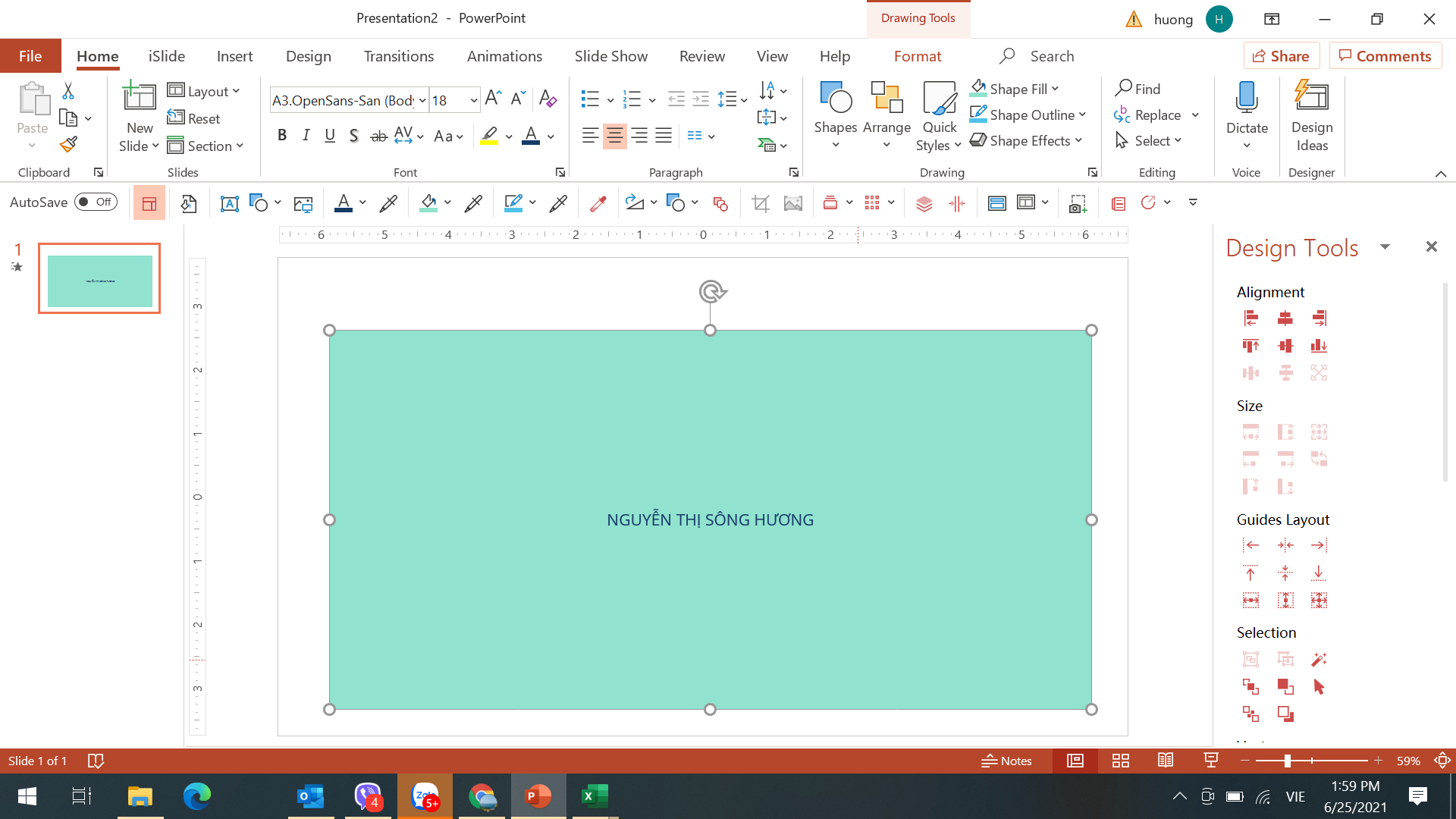Click the Format Painter brush icon
Viewport: 1456px width, 819px height.
[x=68, y=144]
